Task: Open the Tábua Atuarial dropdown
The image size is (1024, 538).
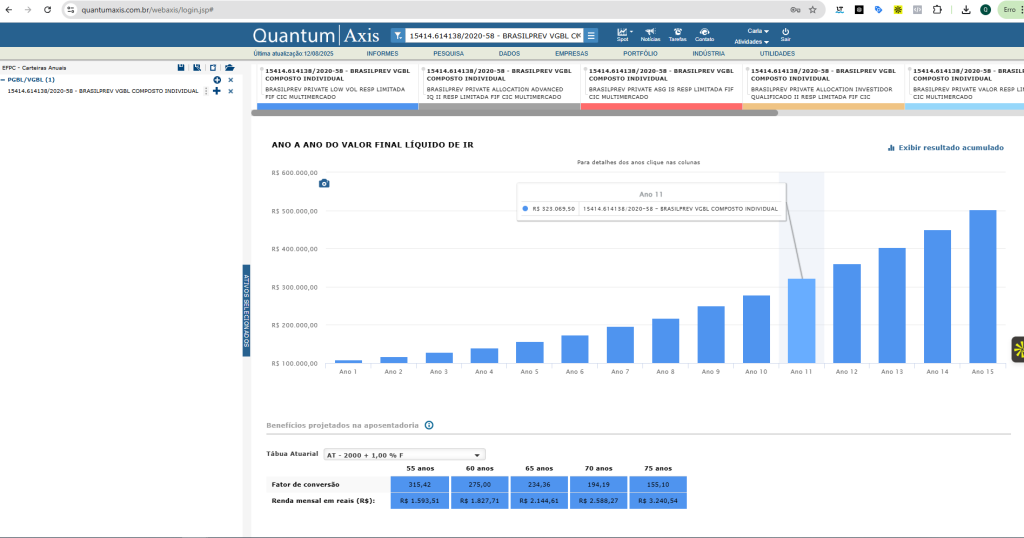Action: 404,454
